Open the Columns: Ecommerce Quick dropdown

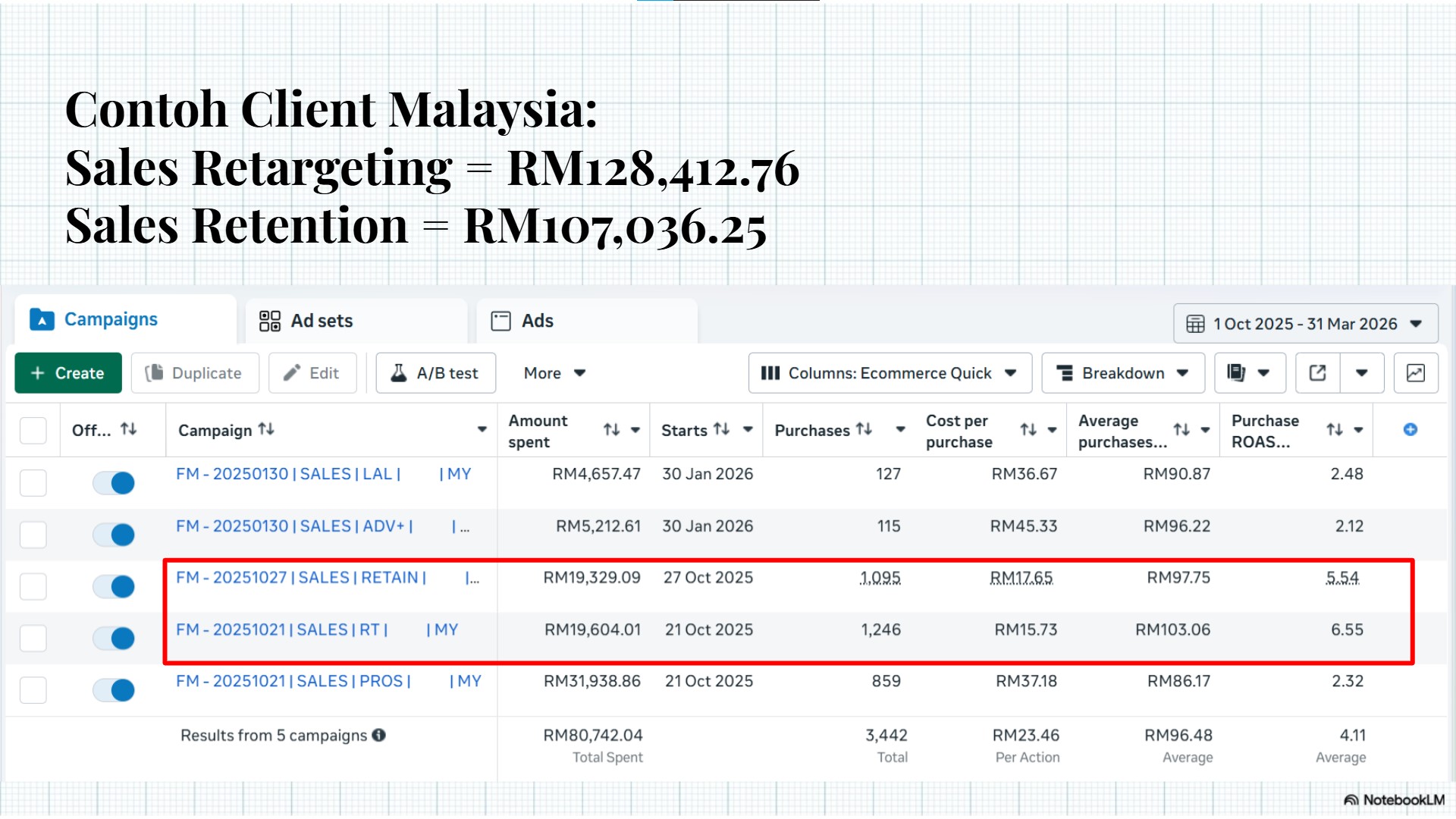click(890, 373)
